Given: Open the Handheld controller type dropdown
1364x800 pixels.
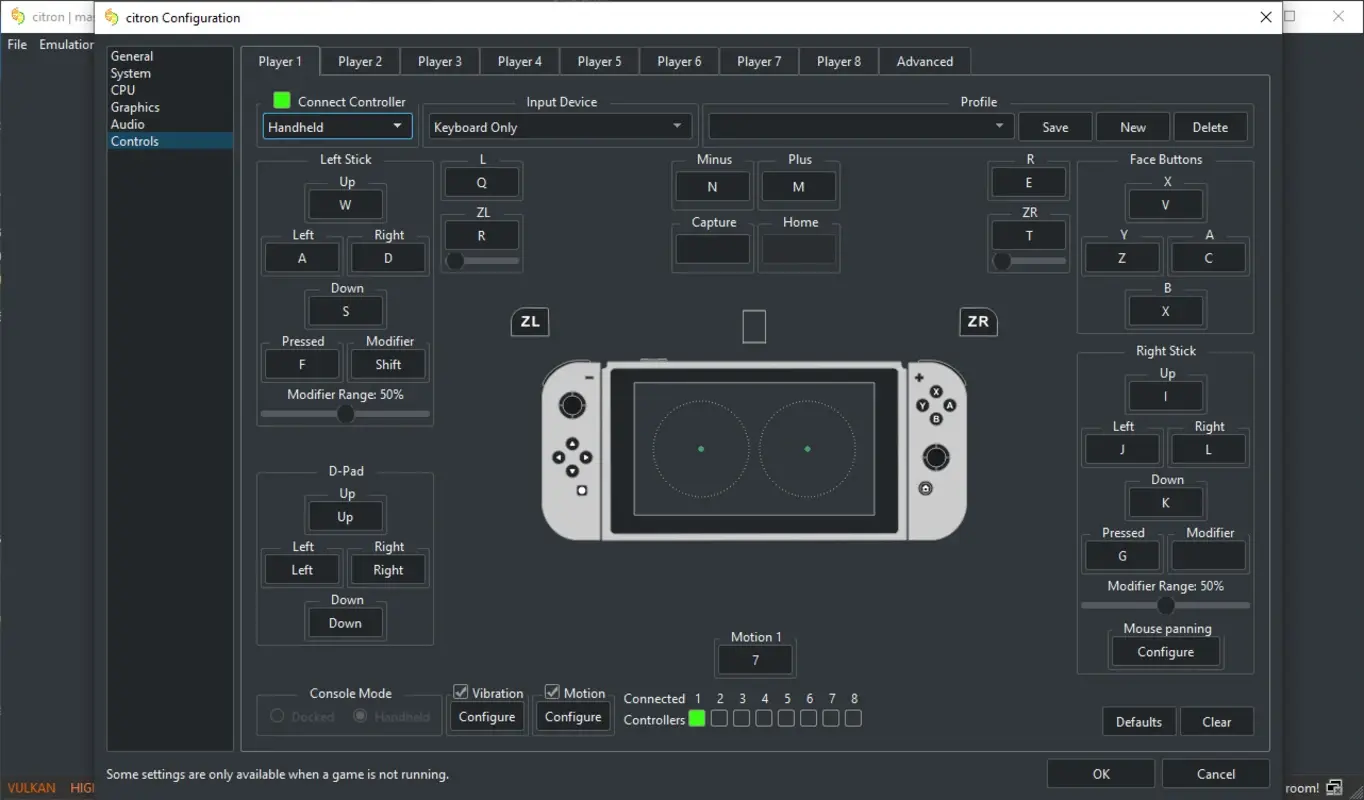Looking at the screenshot, I should pos(336,126).
